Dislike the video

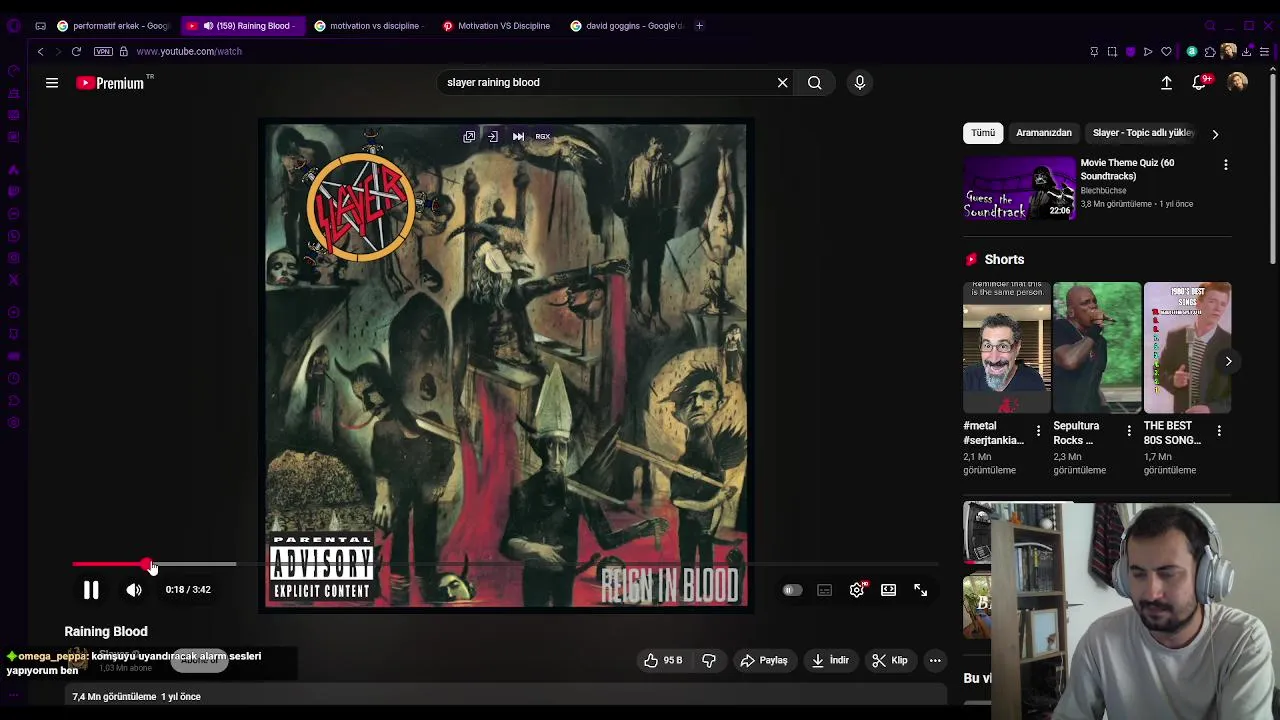click(x=709, y=660)
